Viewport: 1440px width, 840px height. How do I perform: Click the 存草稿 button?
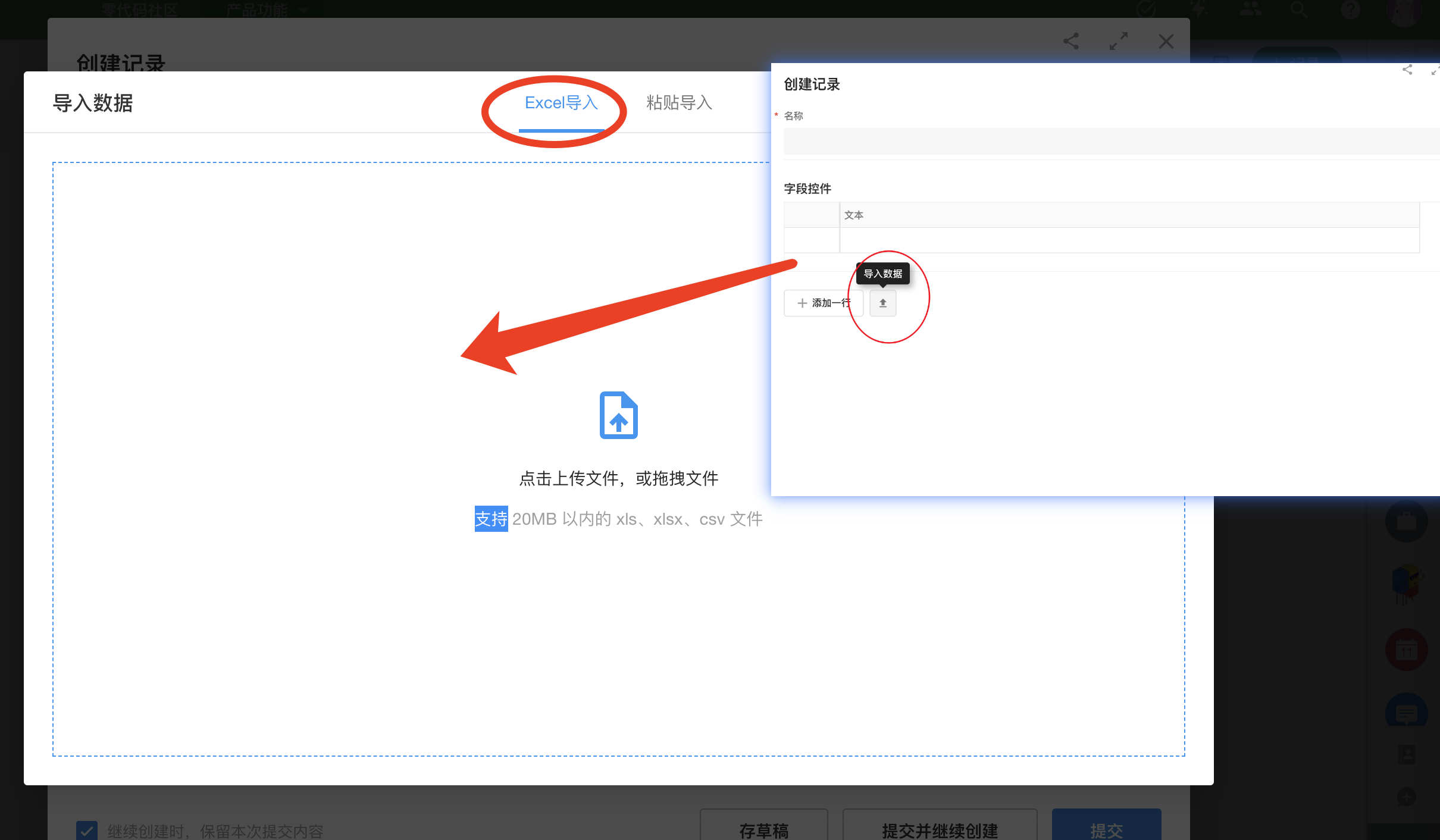pos(763,829)
